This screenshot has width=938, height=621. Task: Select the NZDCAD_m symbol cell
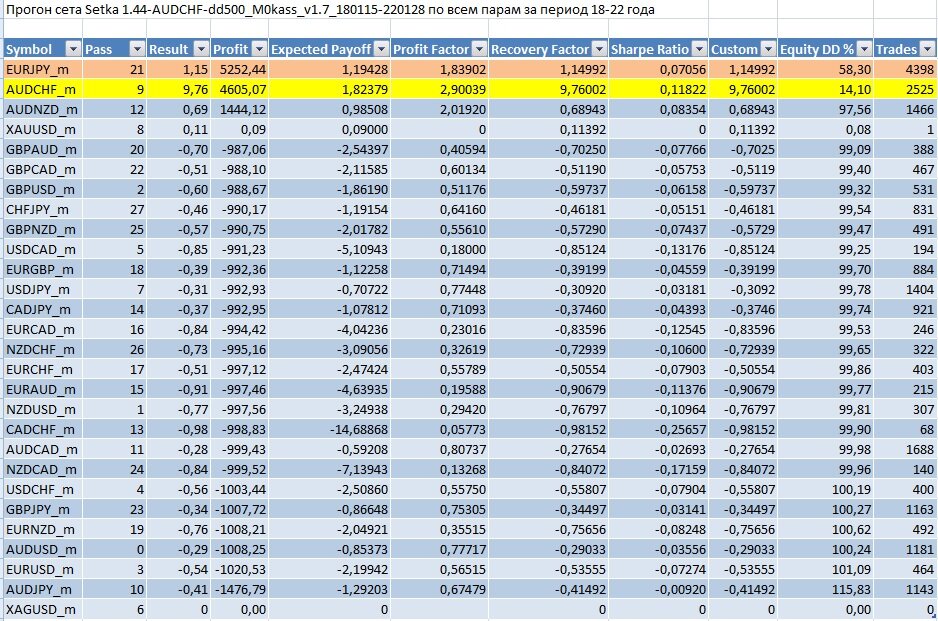click(x=43, y=470)
